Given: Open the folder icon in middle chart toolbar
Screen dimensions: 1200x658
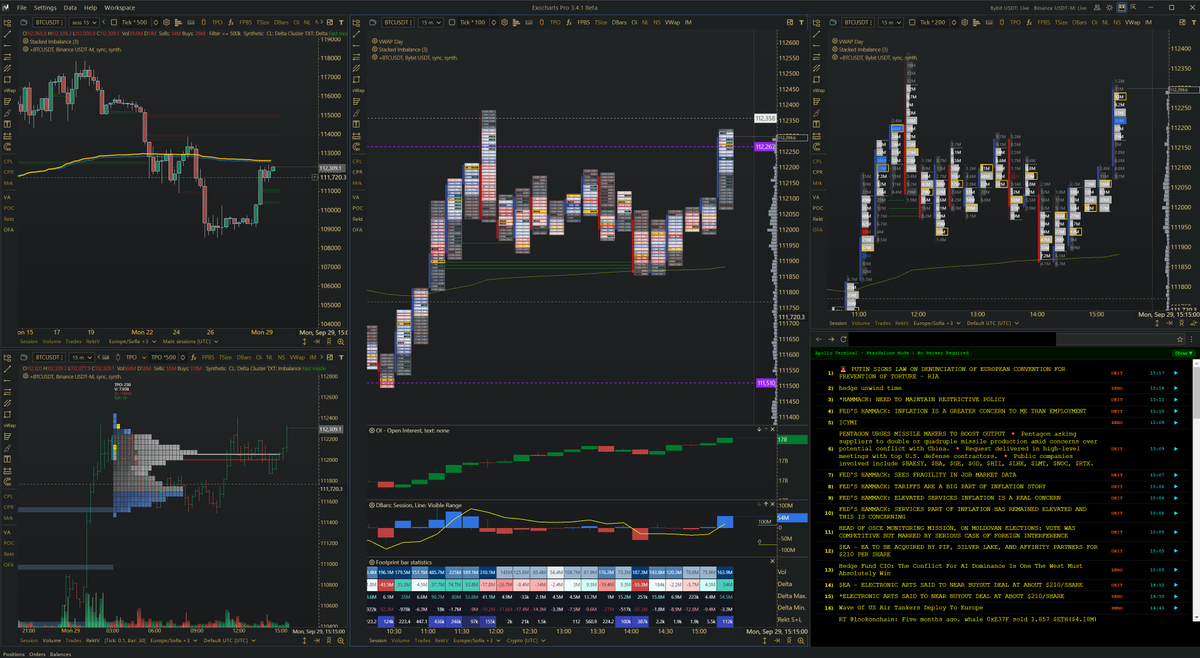Looking at the screenshot, I should (372, 22).
